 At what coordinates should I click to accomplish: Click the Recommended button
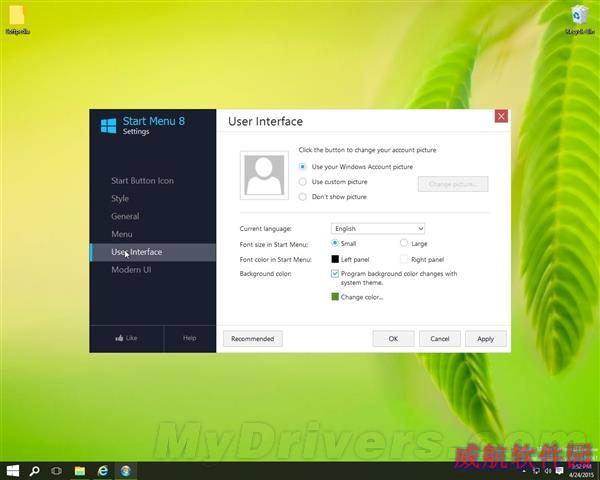tap(253, 339)
